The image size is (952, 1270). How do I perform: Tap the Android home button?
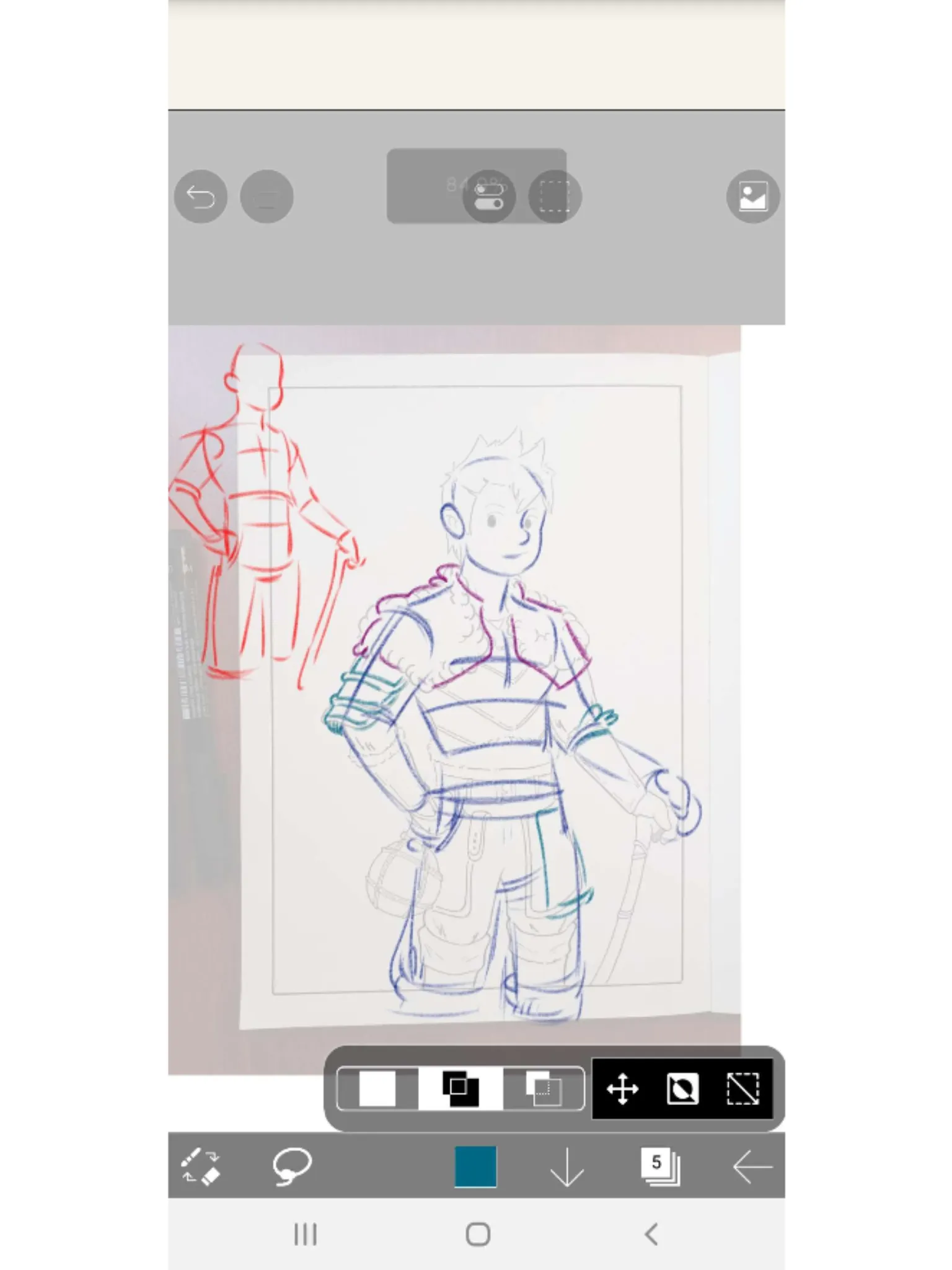pyautogui.click(x=478, y=1234)
